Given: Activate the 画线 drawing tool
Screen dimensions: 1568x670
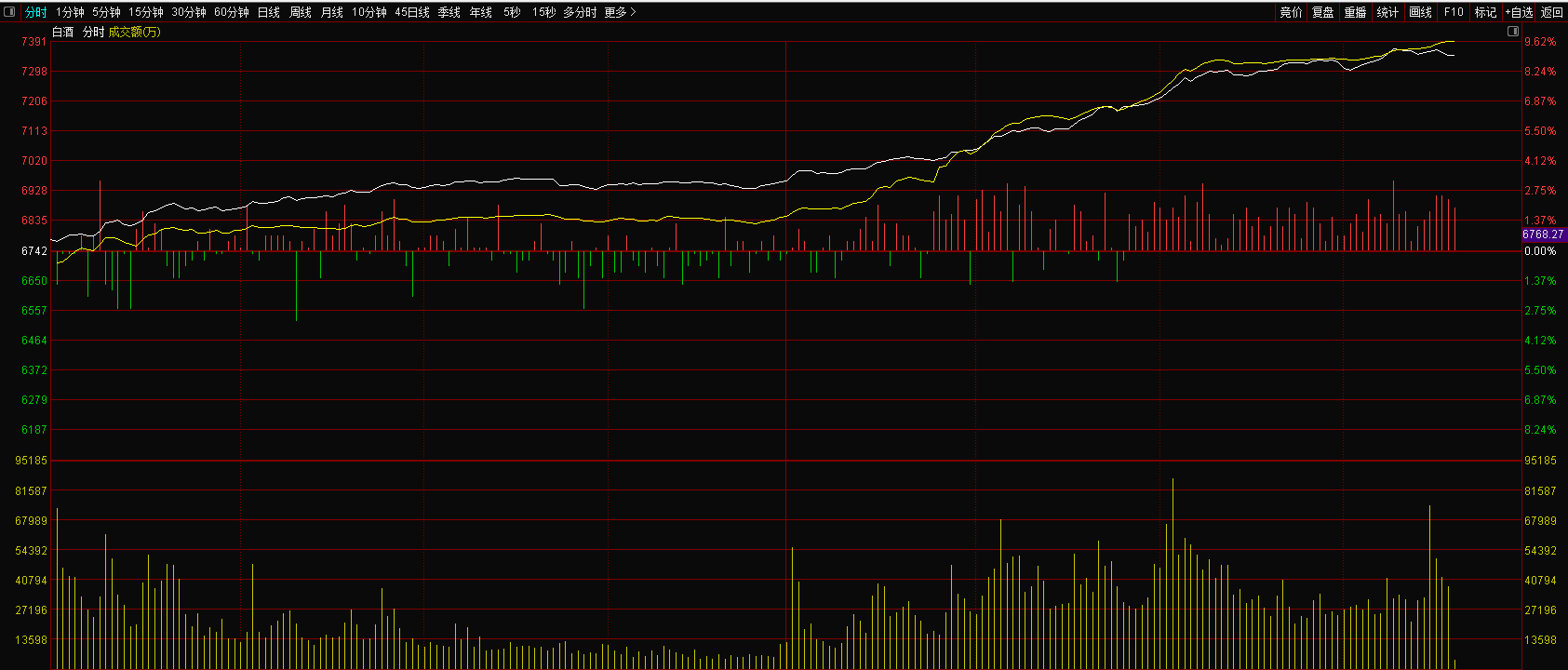Looking at the screenshot, I should [x=1420, y=12].
